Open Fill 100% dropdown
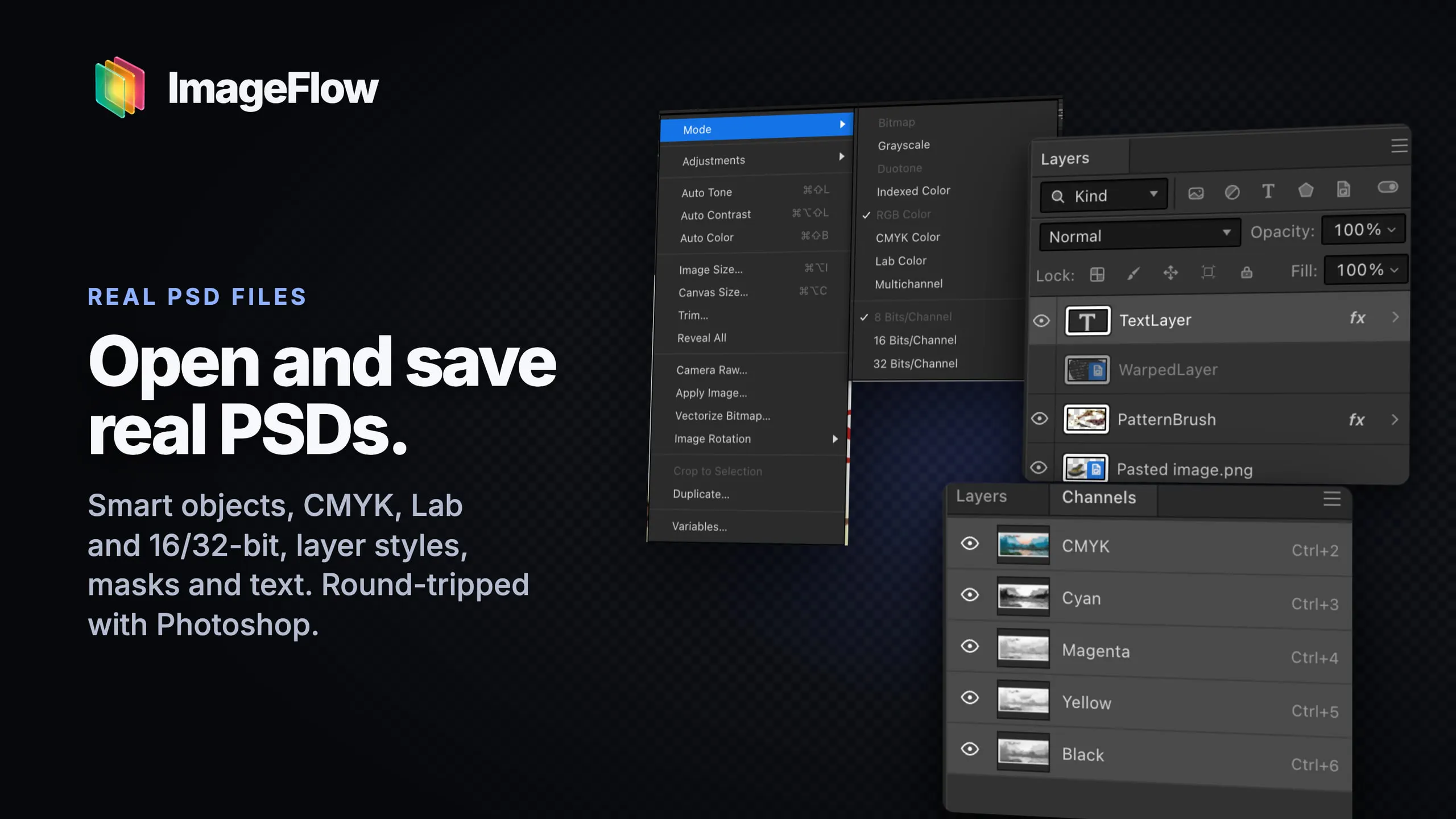The image size is (1456, 819). coord(1366,270)
